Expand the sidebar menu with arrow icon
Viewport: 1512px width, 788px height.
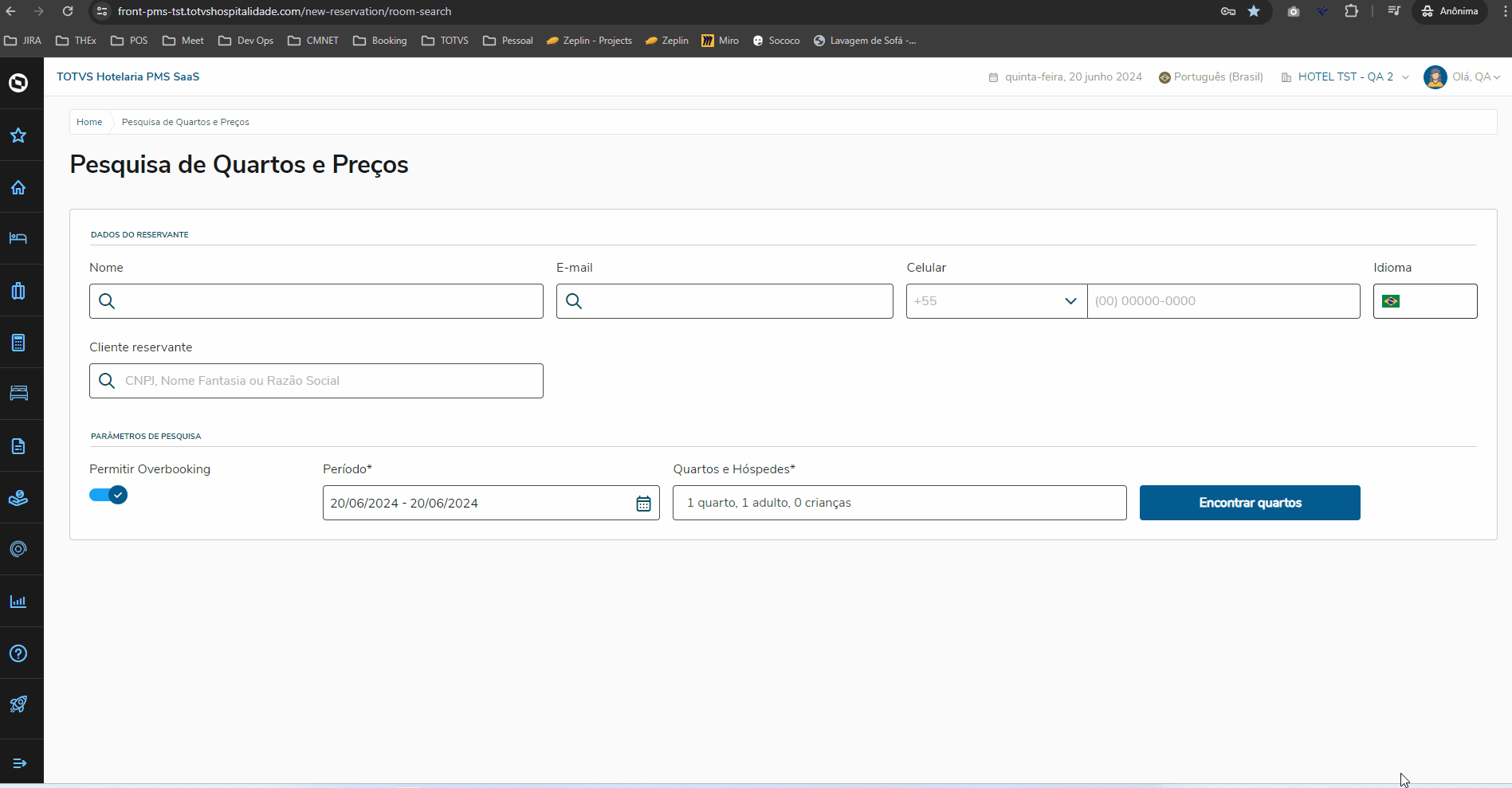[20, 763]
